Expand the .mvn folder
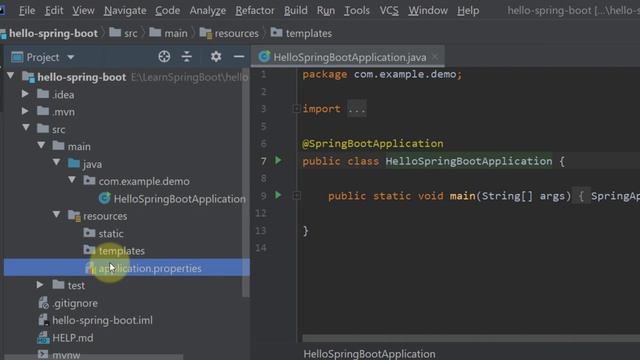Viewport: 640px width, 360px height. point(25,111)
